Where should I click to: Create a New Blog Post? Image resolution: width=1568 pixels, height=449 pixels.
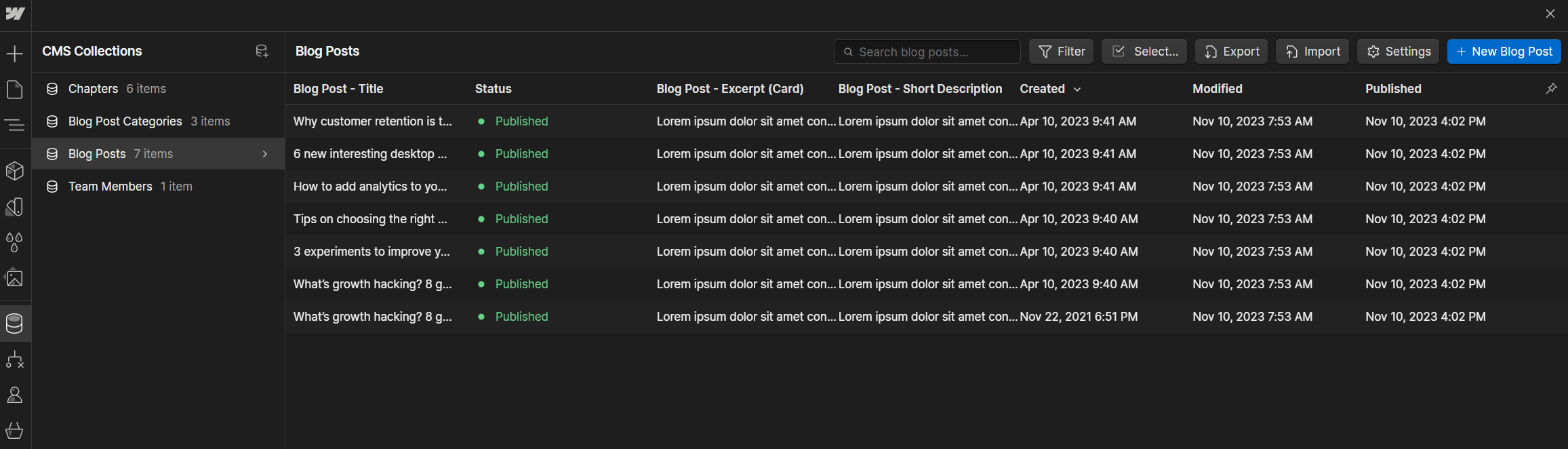click(1504, 52)
